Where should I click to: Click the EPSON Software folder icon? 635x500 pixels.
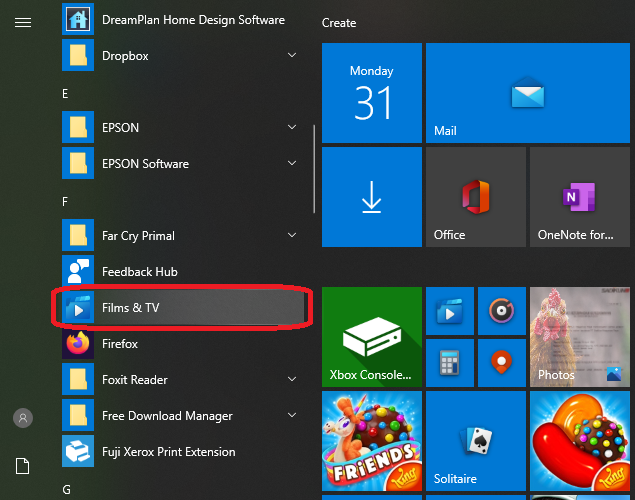[78, 163]
